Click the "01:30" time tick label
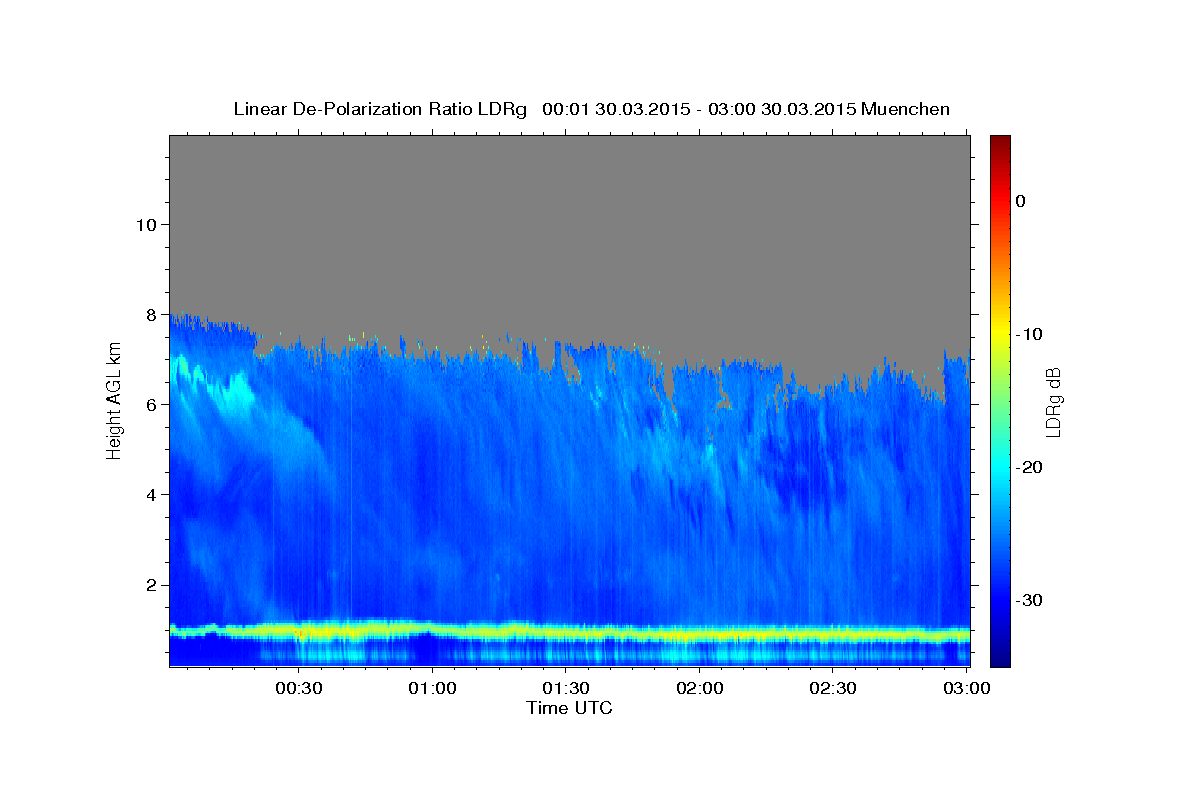Image resolution: width=1200 pixels, height=800 pixels. 566,688
